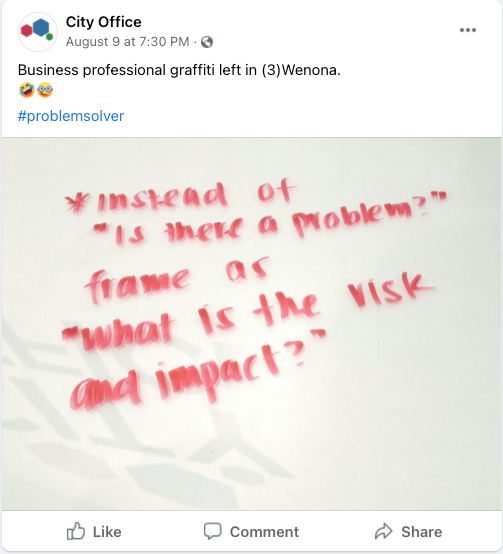503x554 pixels.
Task: Follow the #problemsolver hashtag
Action: pos(71,116)
